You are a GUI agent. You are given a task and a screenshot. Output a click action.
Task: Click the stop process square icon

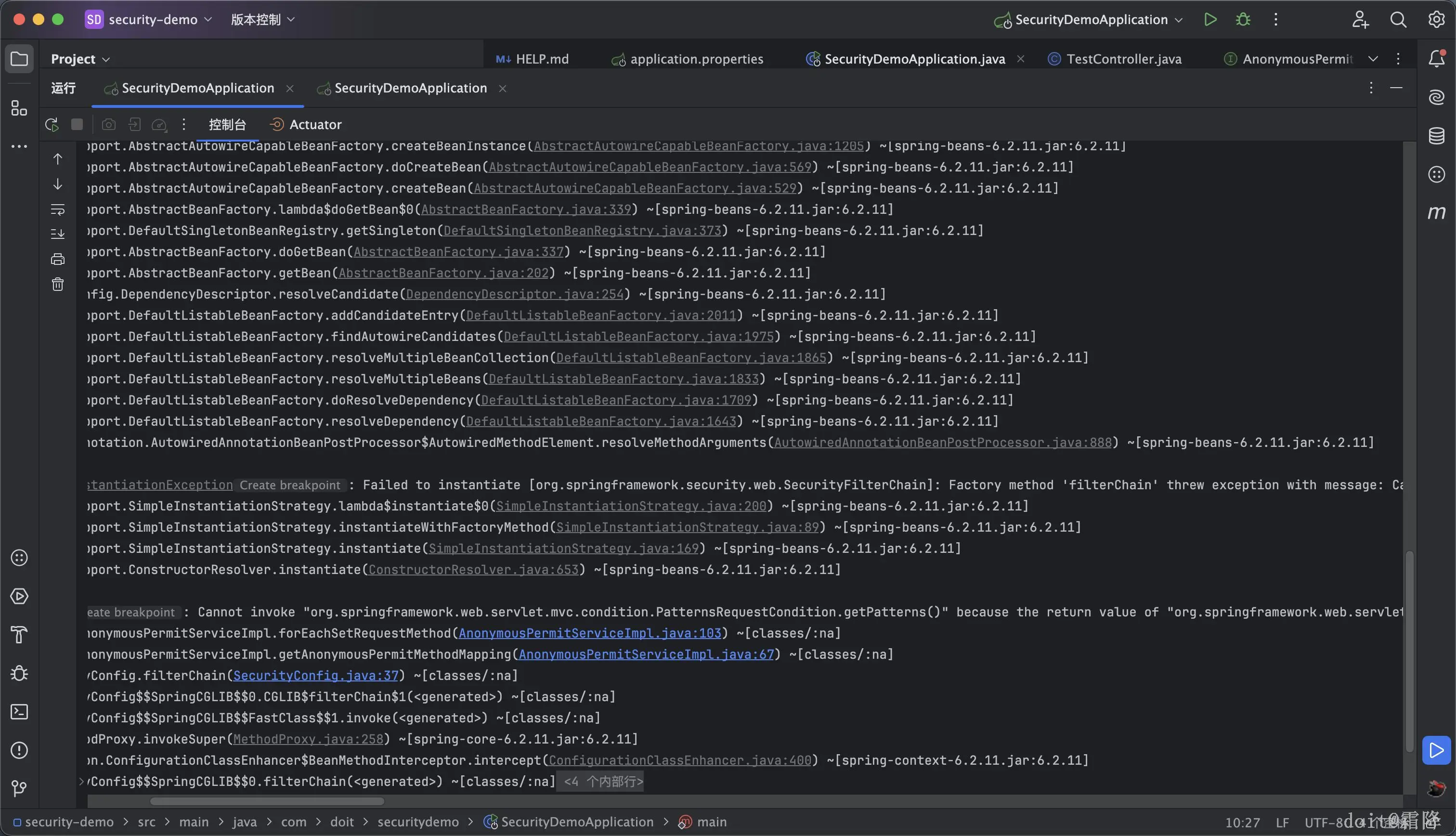77,125
